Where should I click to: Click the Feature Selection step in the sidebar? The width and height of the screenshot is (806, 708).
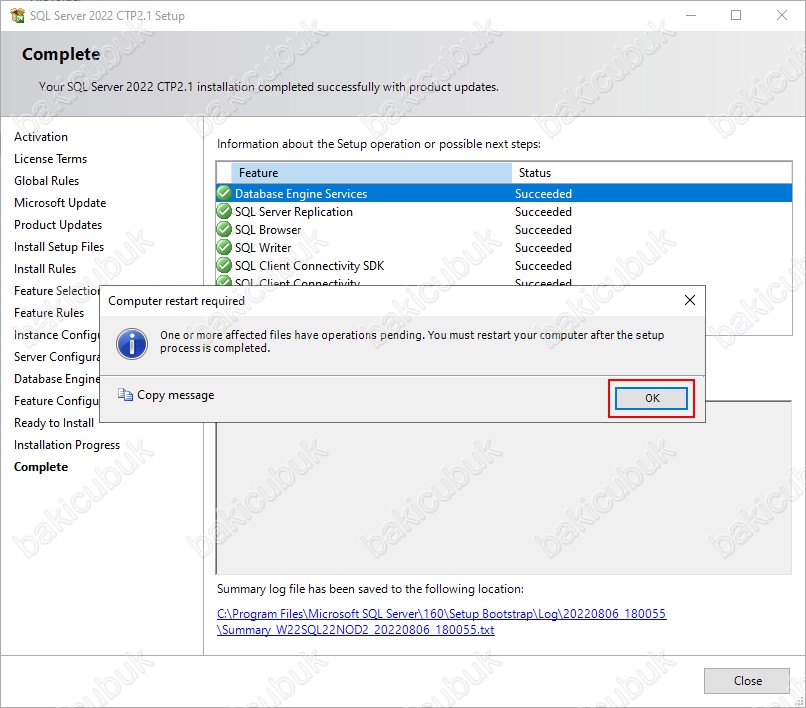57,291
